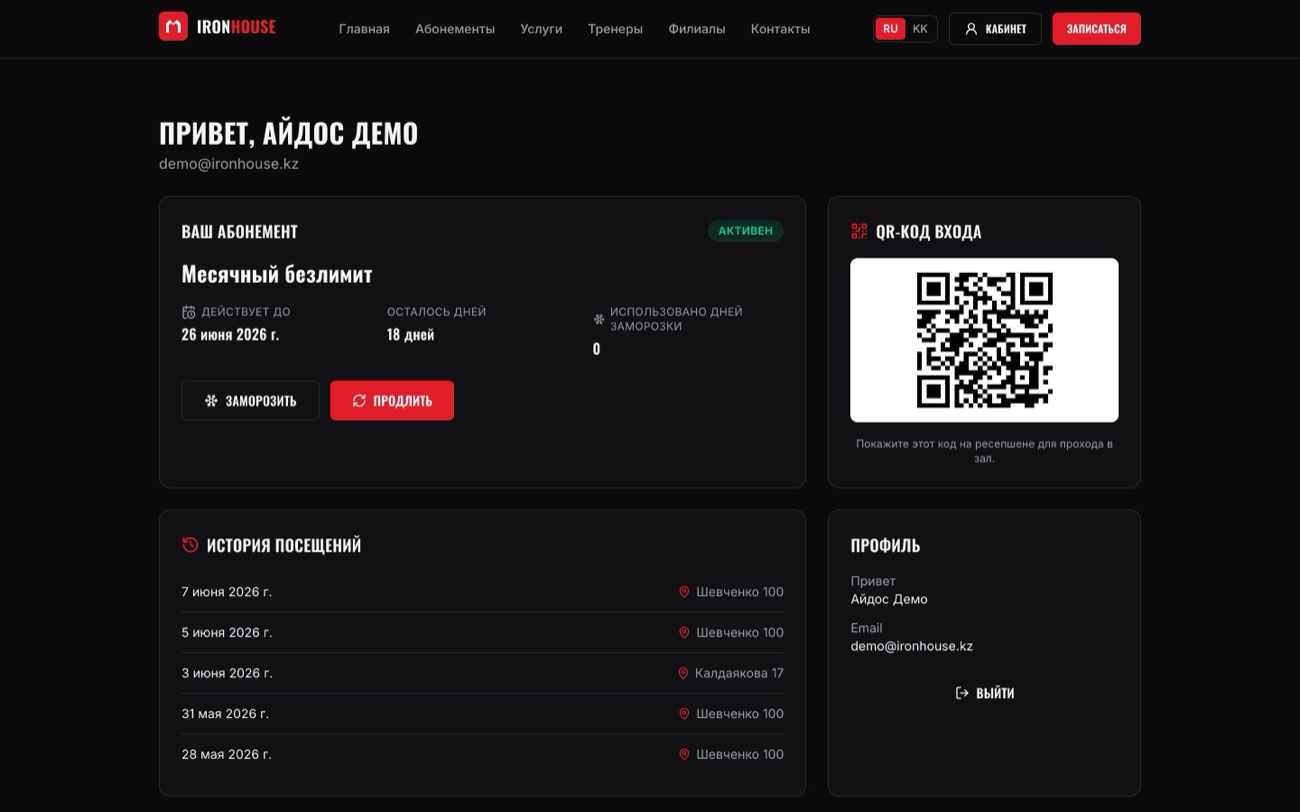Click the QR icon beside QR-код входа
1300x812 pixels.
[859, 231]
